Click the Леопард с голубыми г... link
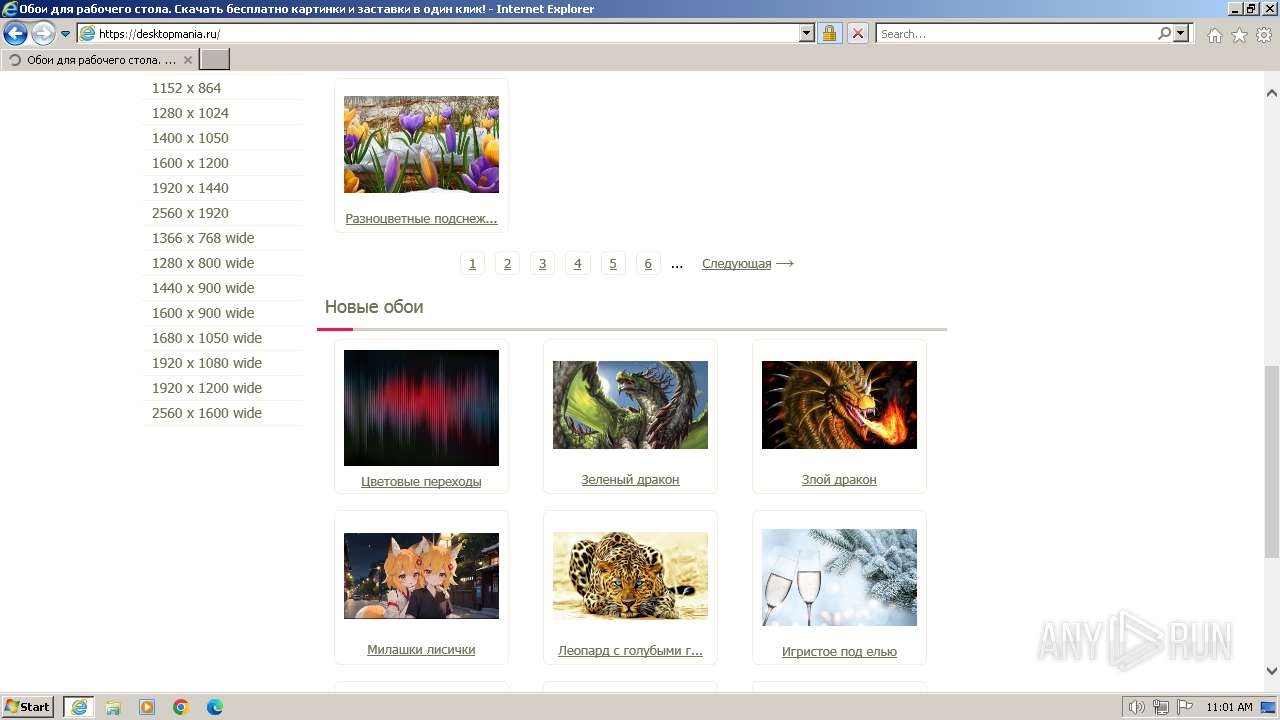Screen dimensions: 1280x720 630,651
